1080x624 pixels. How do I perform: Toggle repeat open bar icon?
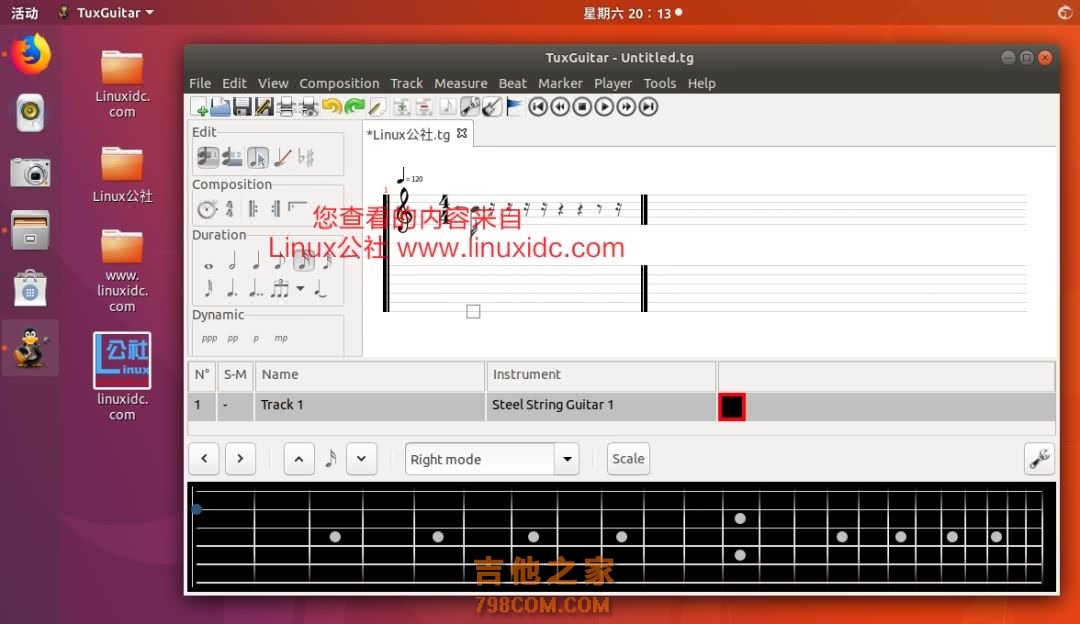coord(253,209)
